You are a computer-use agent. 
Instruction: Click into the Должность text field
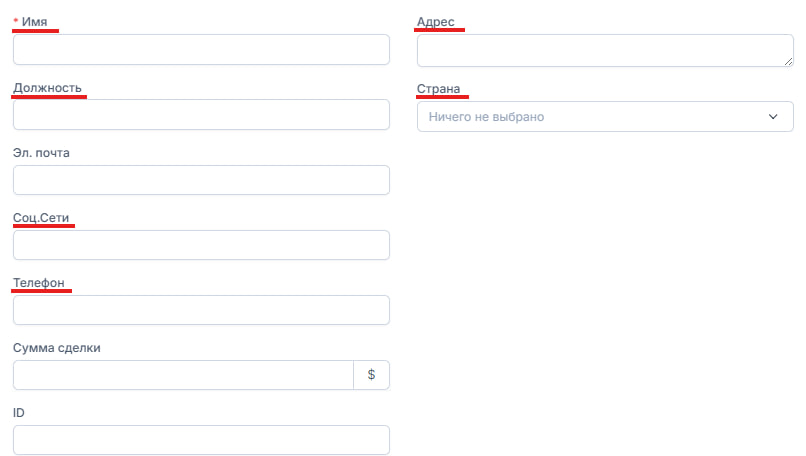[x=201, y=115]
